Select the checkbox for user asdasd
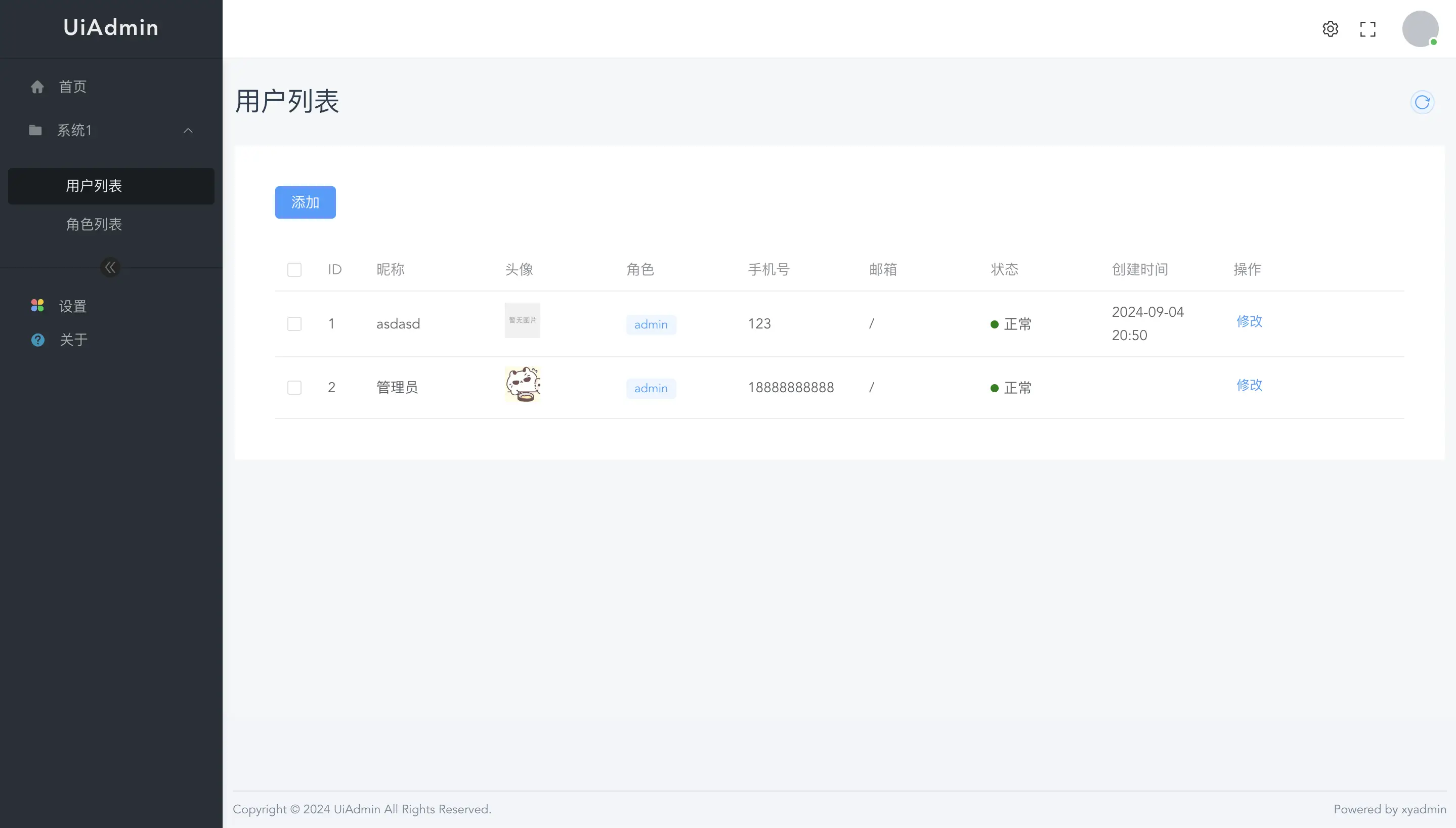The image size is (1456, 828). coord(294,324)
